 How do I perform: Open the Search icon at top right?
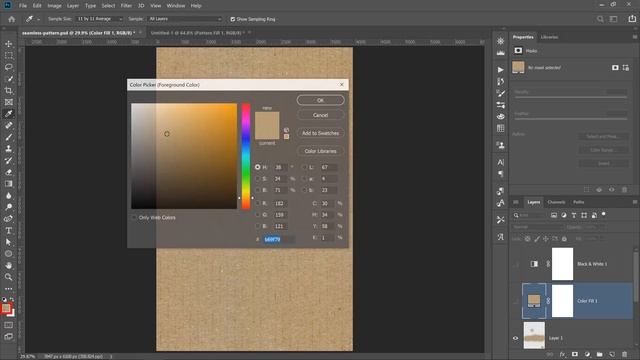(600, 19)
